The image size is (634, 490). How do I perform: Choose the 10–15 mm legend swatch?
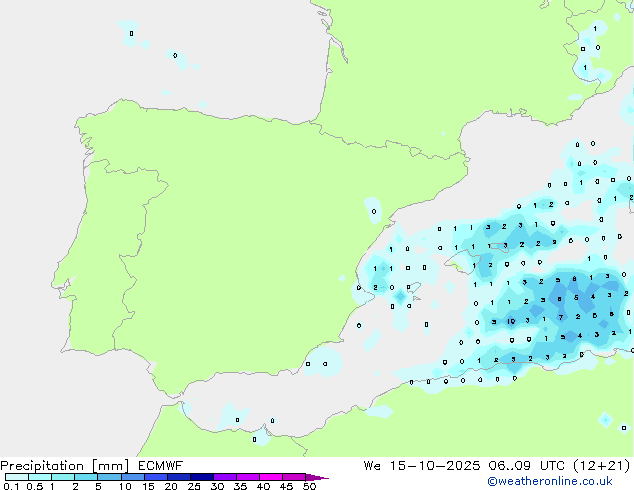[x=132, y=477]
